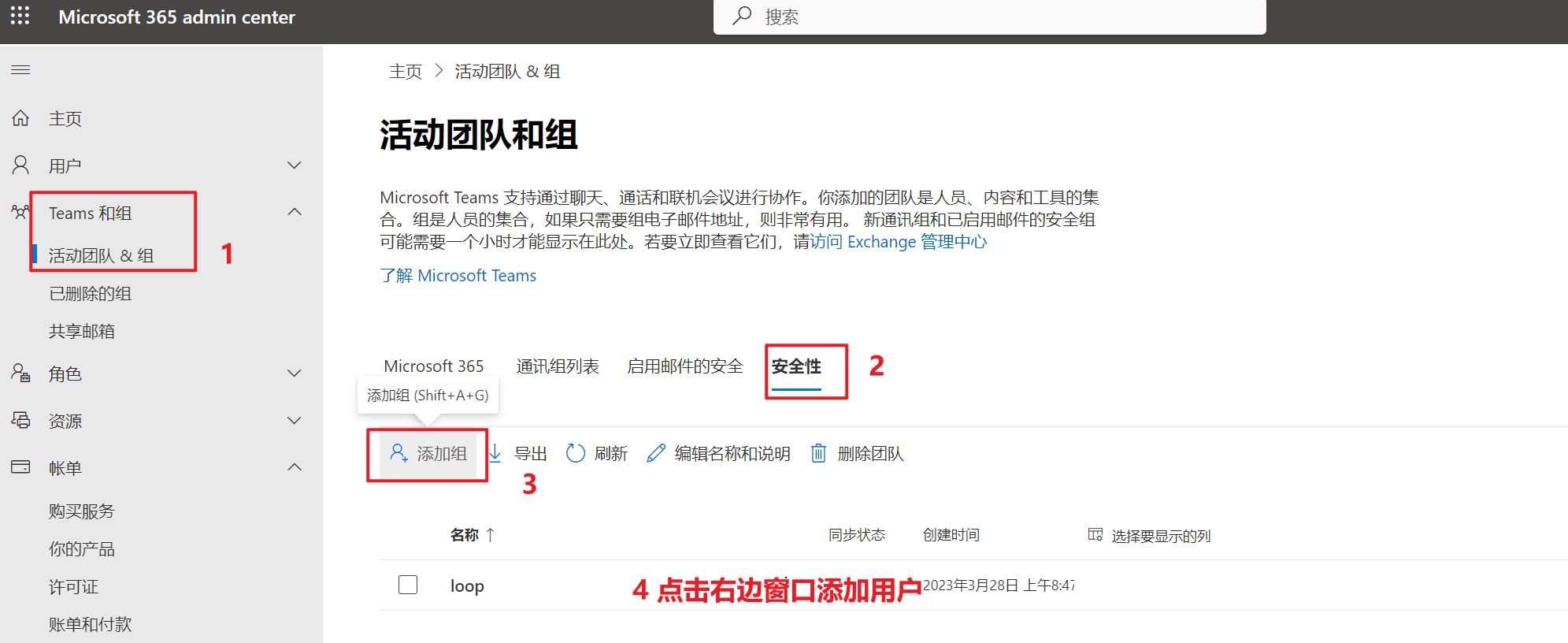Collapse the Teams 和组 section chevron

295,212
